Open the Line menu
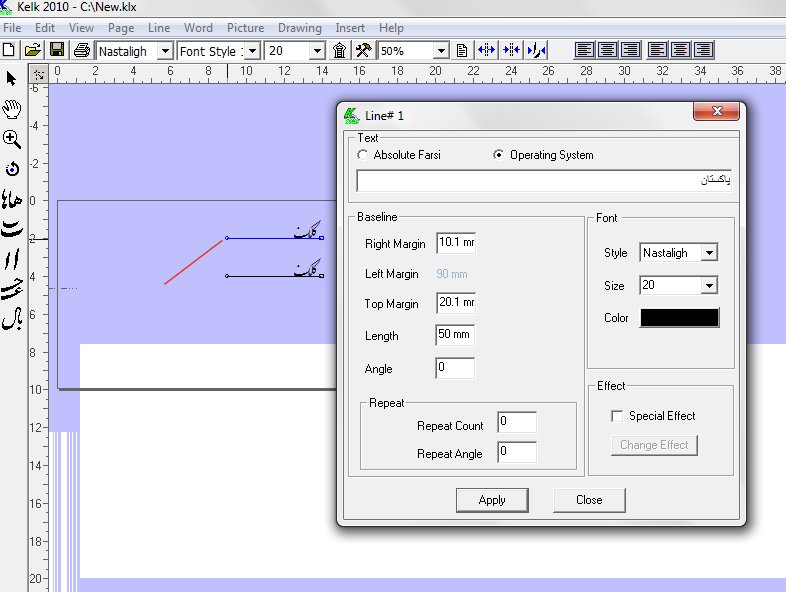The height and width of the screenshot is (592, 786). pyautogui.click(x=159, y=28)
